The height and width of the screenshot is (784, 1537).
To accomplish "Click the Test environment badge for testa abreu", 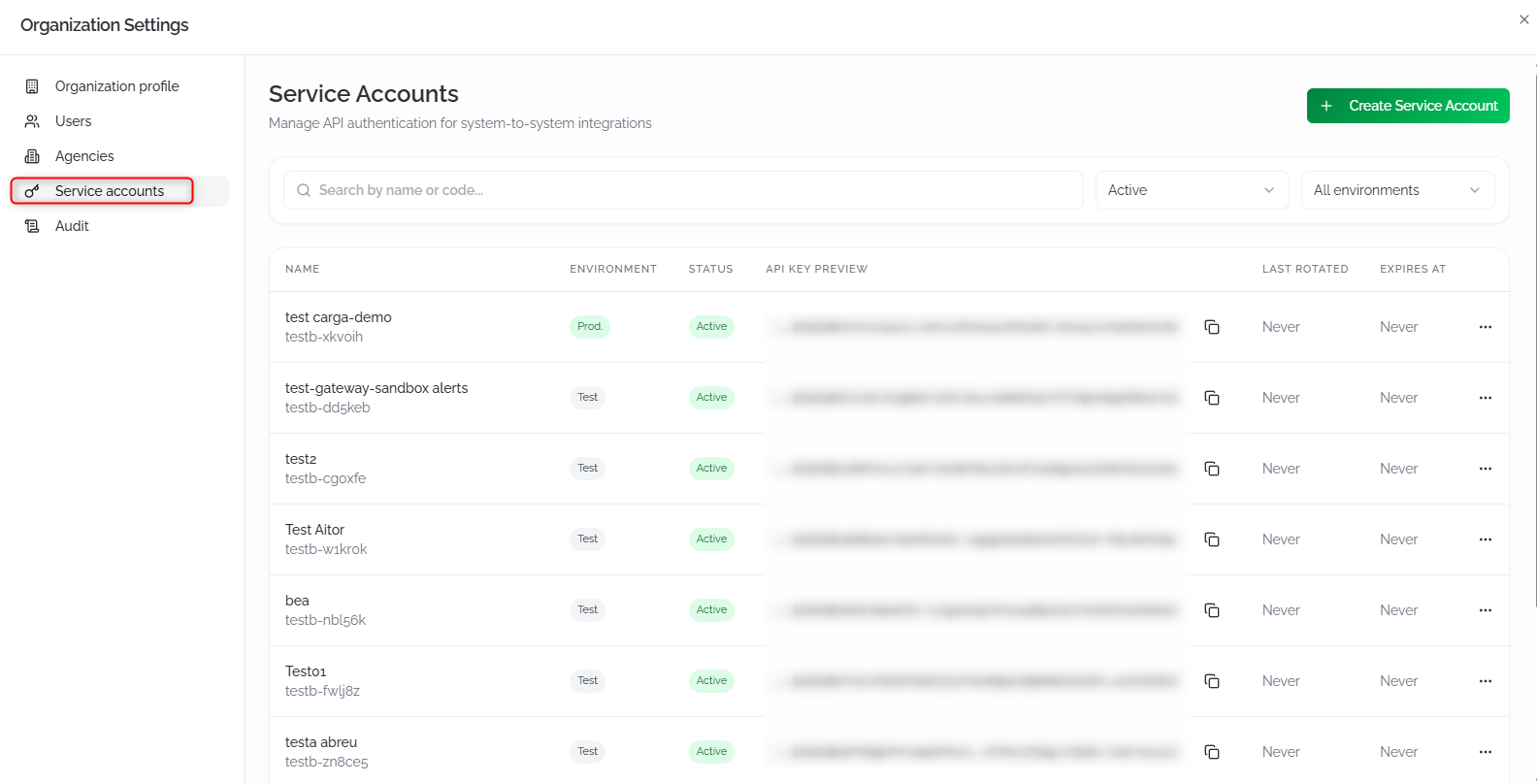I will (x=587, y=751).
